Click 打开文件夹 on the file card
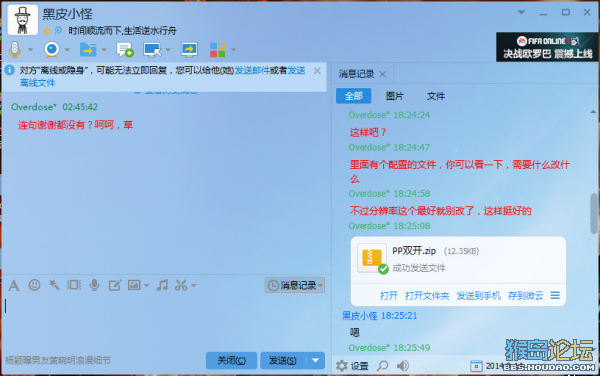Viewport: 600px width, 376px height. (427, 296)
